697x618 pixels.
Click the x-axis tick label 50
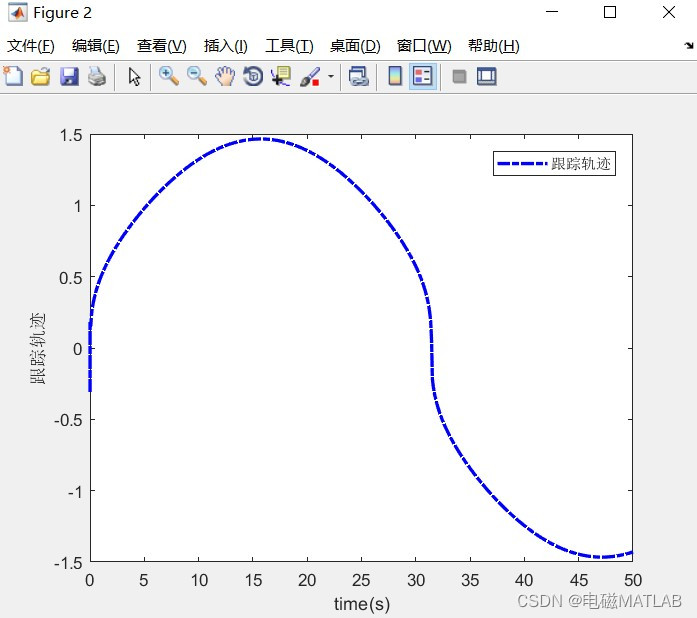pos(633,580)
